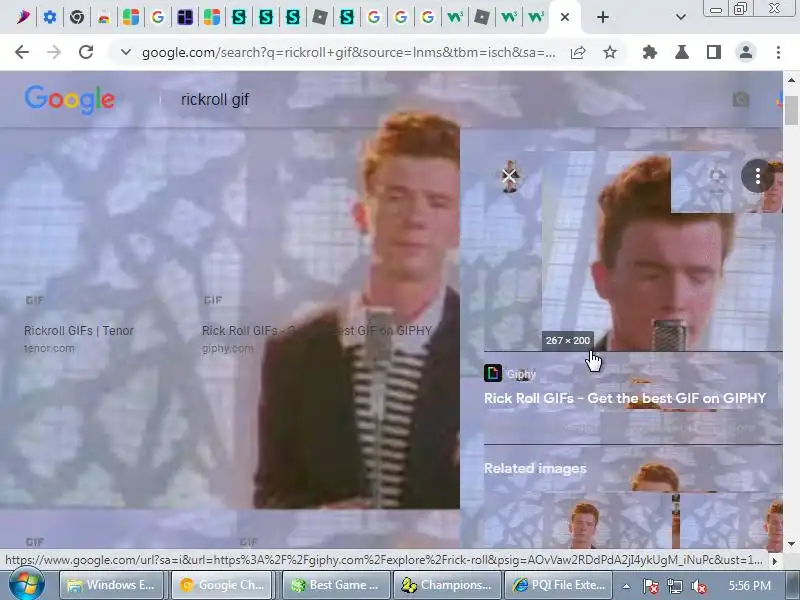Image resolution: width=800 pixels, height=600 pixels.
Task: Click the page scrollbar down arrow
Action: click(791, 543)
